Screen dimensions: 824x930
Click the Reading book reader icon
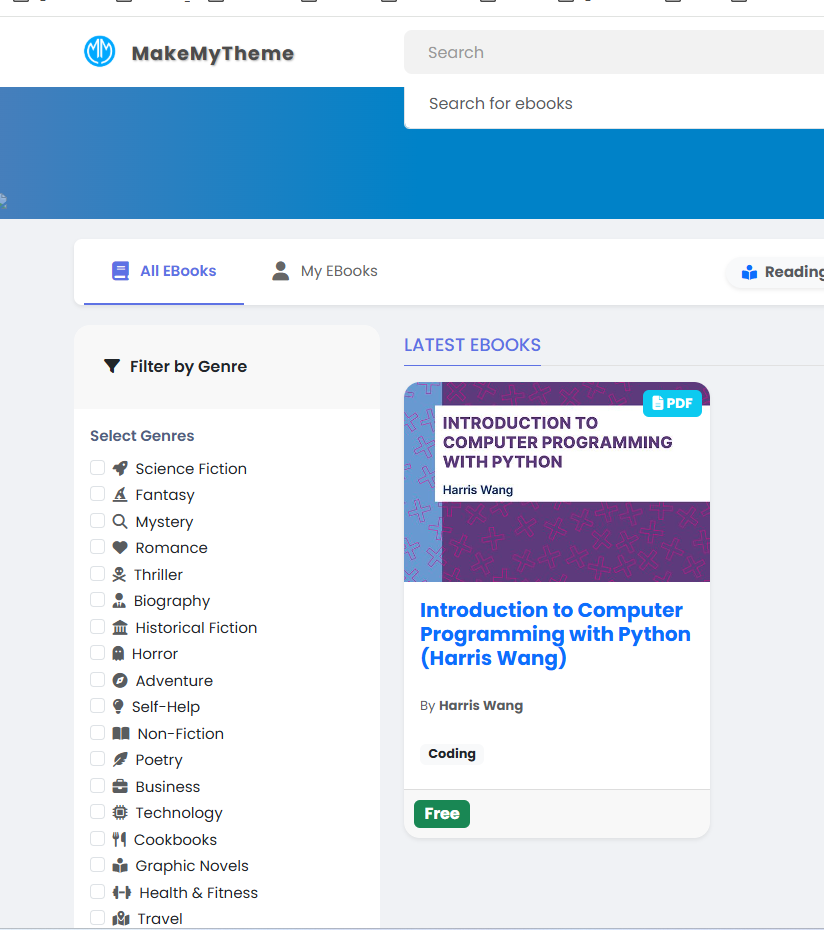click(749, 272)
